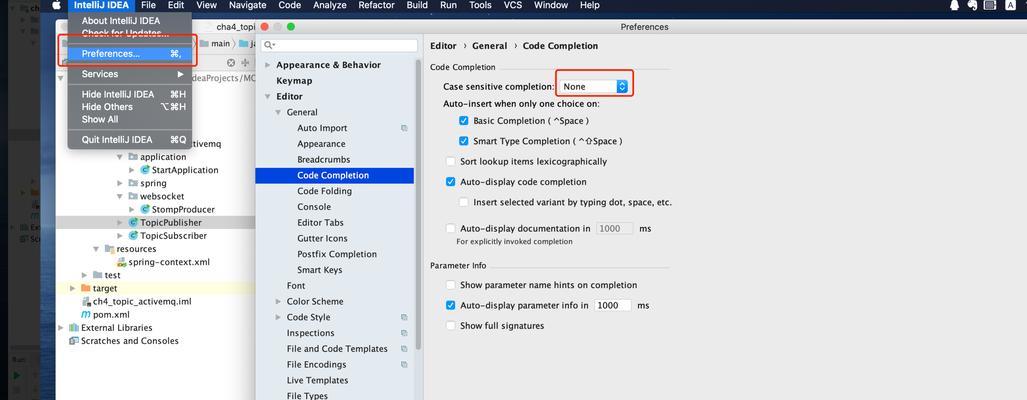Enable Auto-display documentation checkbox
The width and height of the screenshot is (1027, 400).
point(451,228)
